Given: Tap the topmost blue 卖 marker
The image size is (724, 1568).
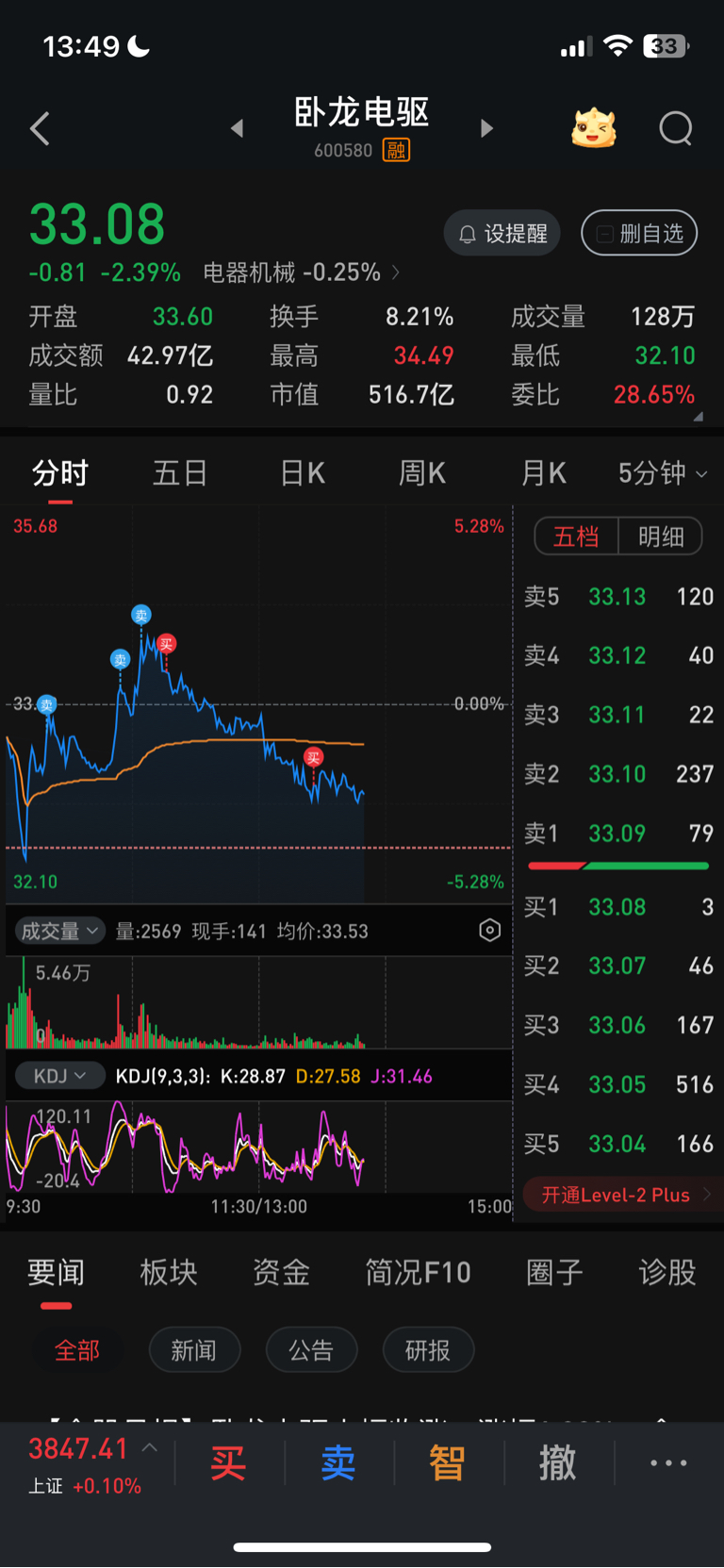Looking at the screenshot, I should [x=140, y=615].
